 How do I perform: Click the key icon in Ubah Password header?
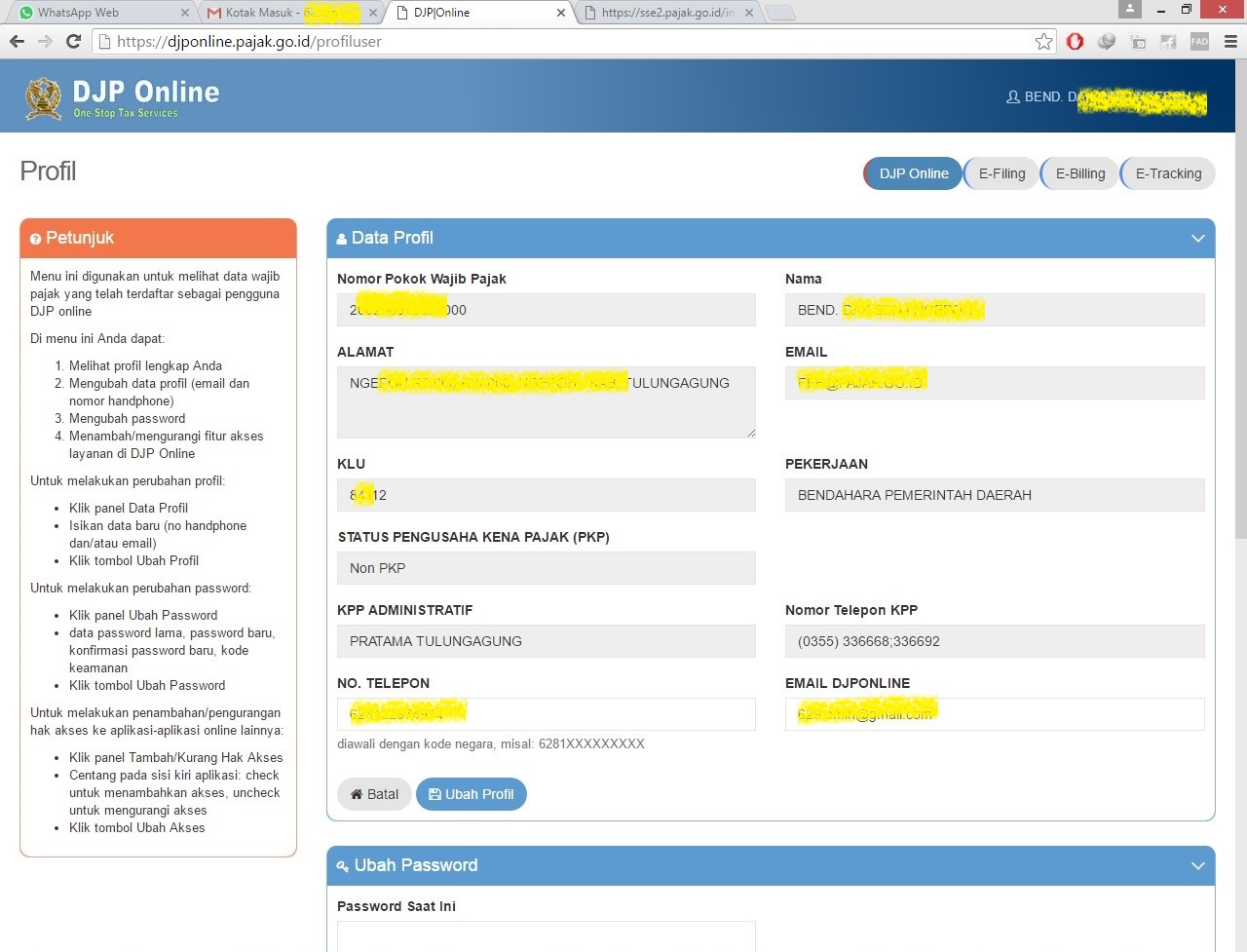(343, 866)
